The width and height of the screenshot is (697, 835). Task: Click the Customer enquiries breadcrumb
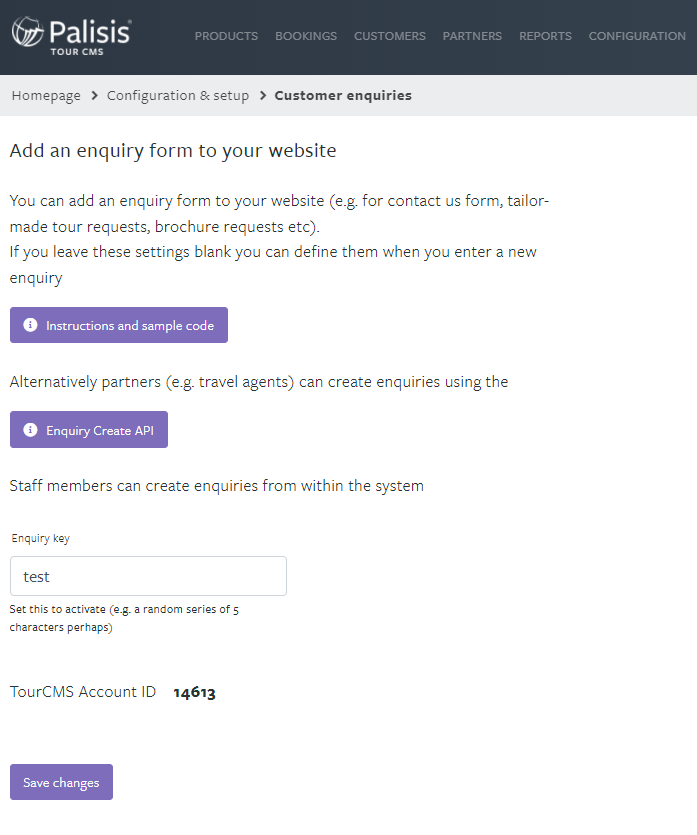click(x=343, y=95)
